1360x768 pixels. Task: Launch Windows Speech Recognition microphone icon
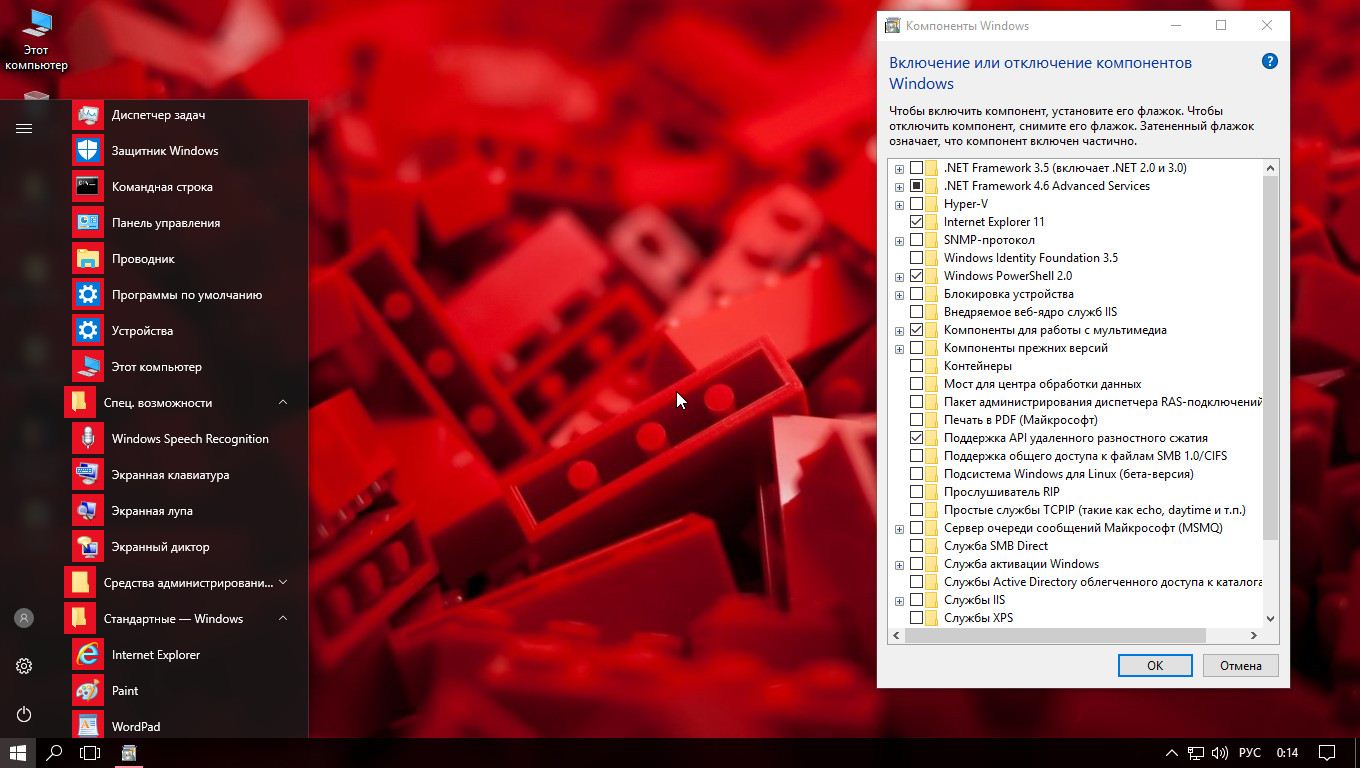88,439
